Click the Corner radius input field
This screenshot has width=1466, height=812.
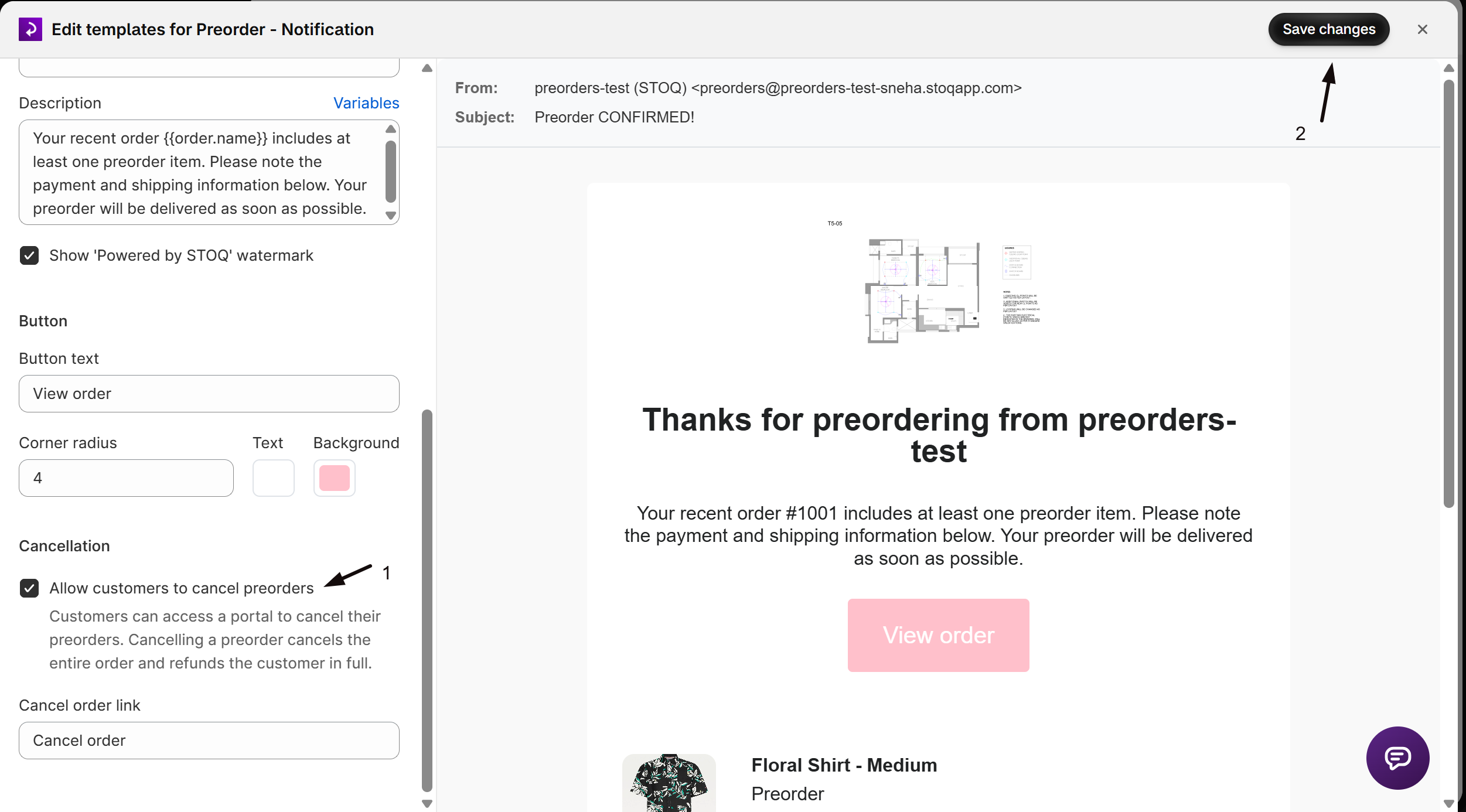click(x=126, y=478)
